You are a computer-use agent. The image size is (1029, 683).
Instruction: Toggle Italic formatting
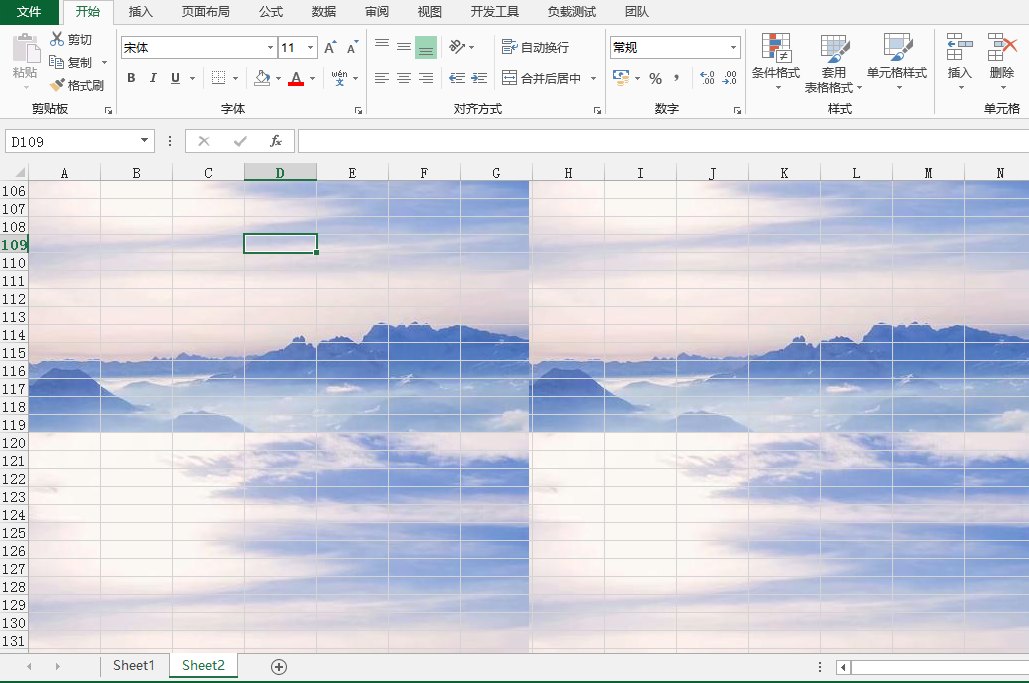coord(152,77)
